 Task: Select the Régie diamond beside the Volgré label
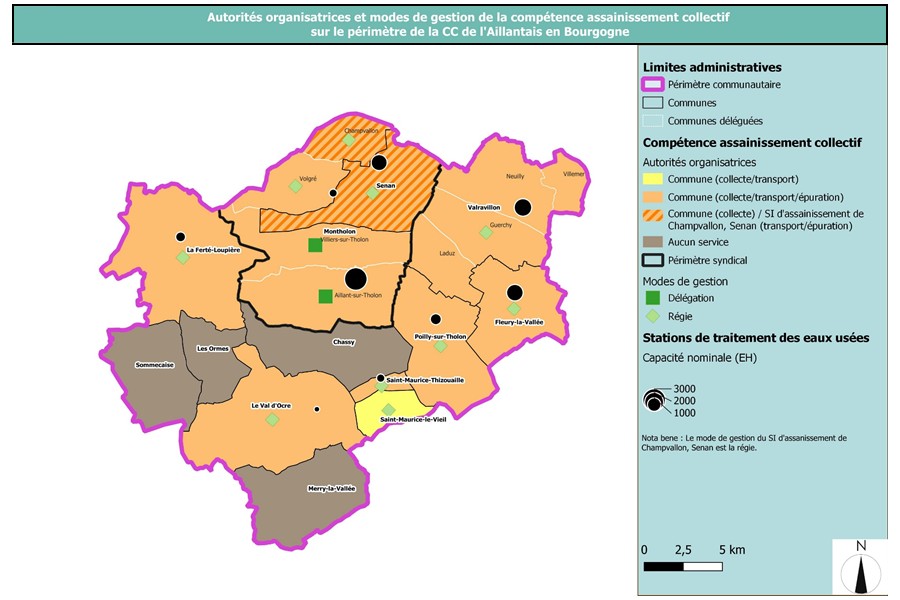pos(295,186)
